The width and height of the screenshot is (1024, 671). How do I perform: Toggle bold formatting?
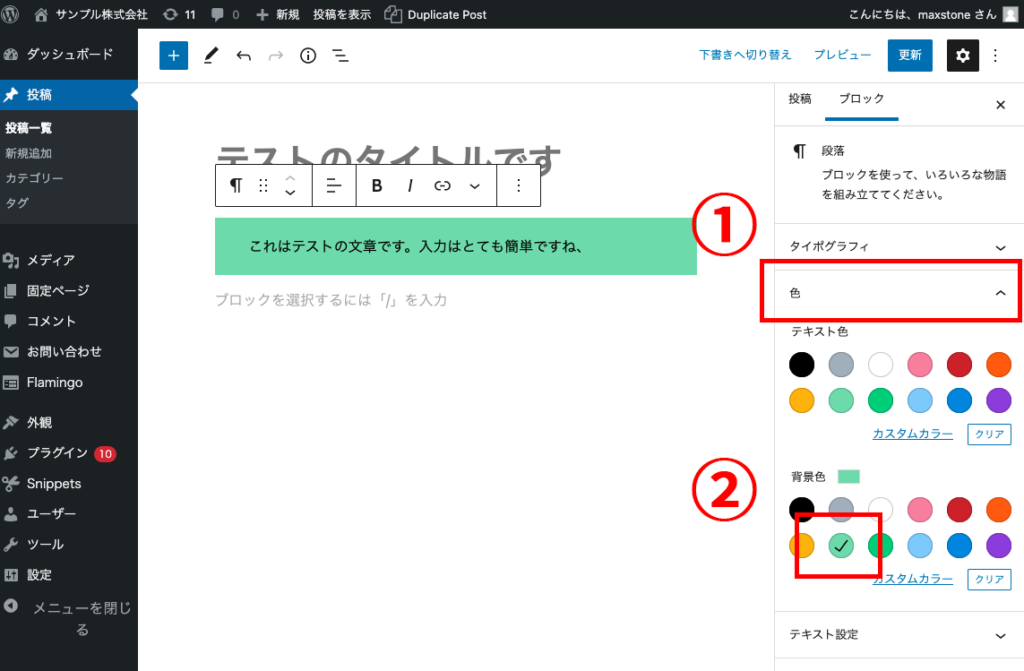[377, 185]
